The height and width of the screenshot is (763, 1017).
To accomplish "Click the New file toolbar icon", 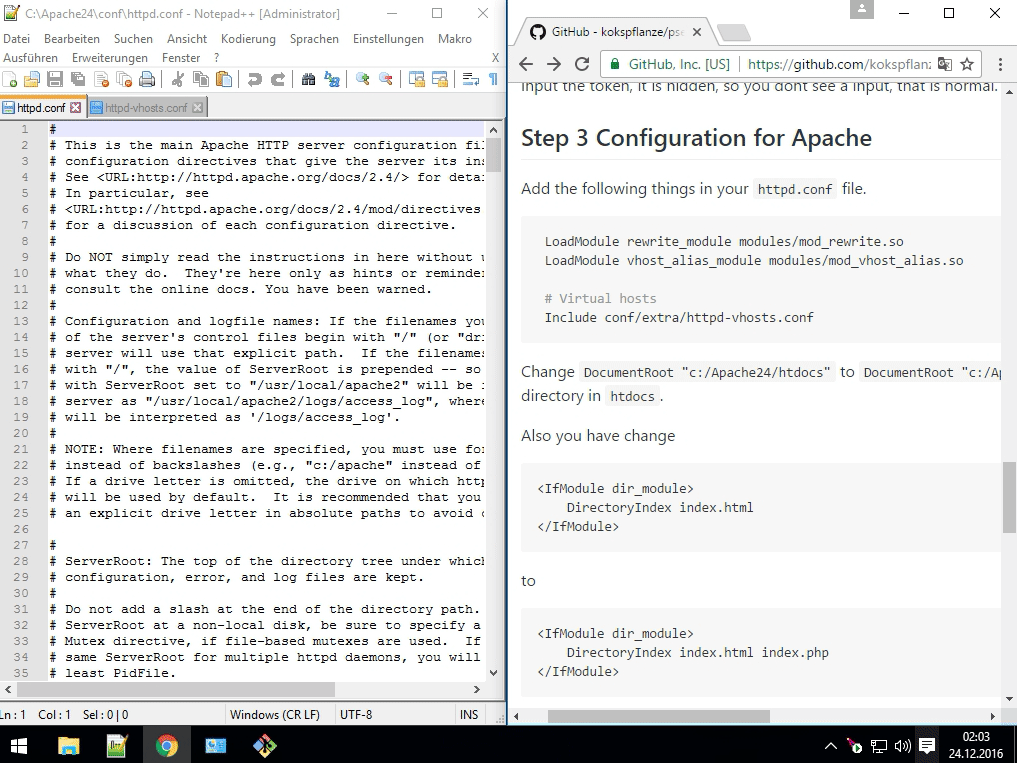I will point(10,79).
